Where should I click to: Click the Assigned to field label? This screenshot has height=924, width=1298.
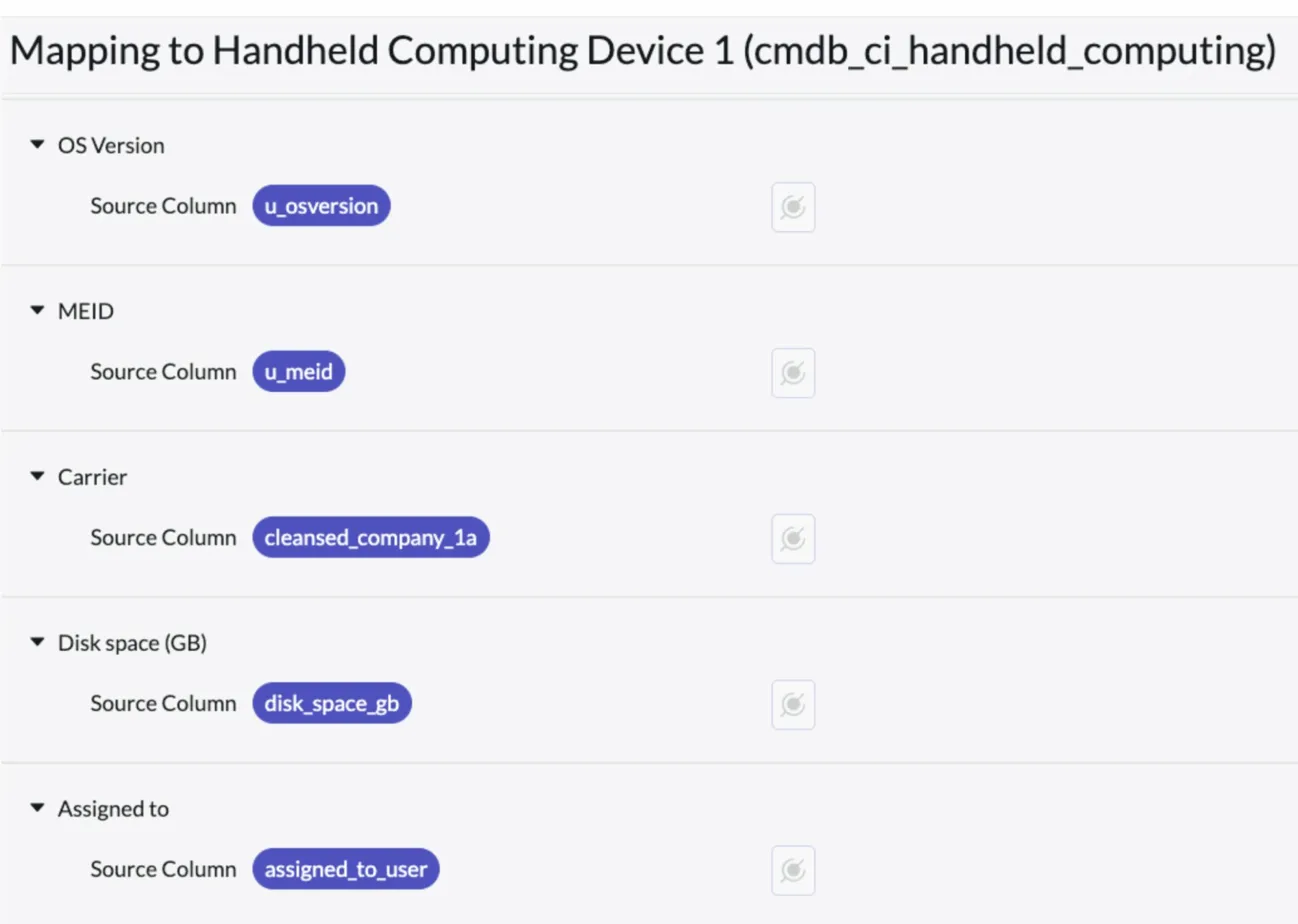point(113,808)
